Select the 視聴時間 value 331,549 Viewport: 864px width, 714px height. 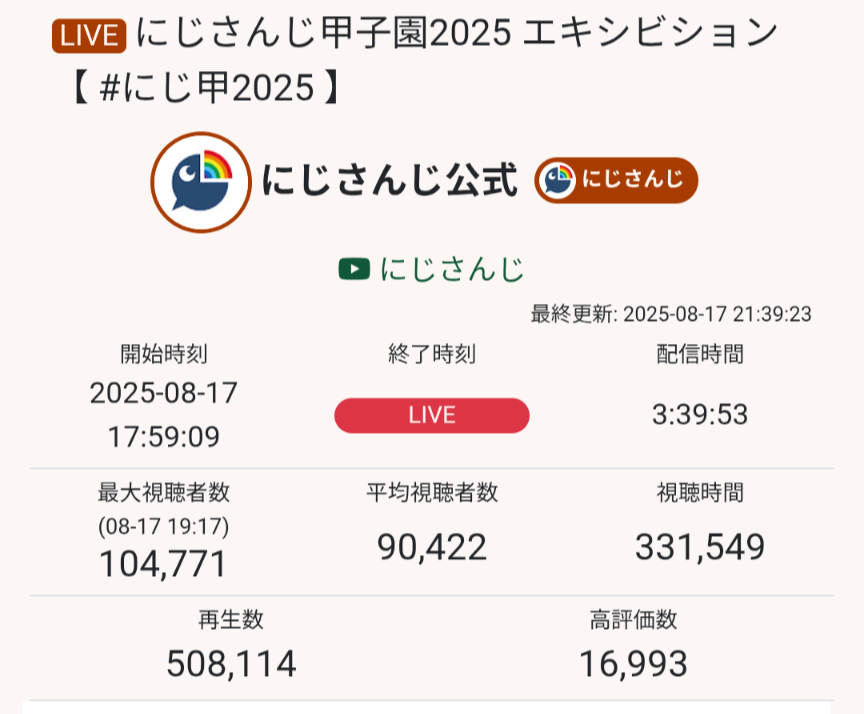700,547
